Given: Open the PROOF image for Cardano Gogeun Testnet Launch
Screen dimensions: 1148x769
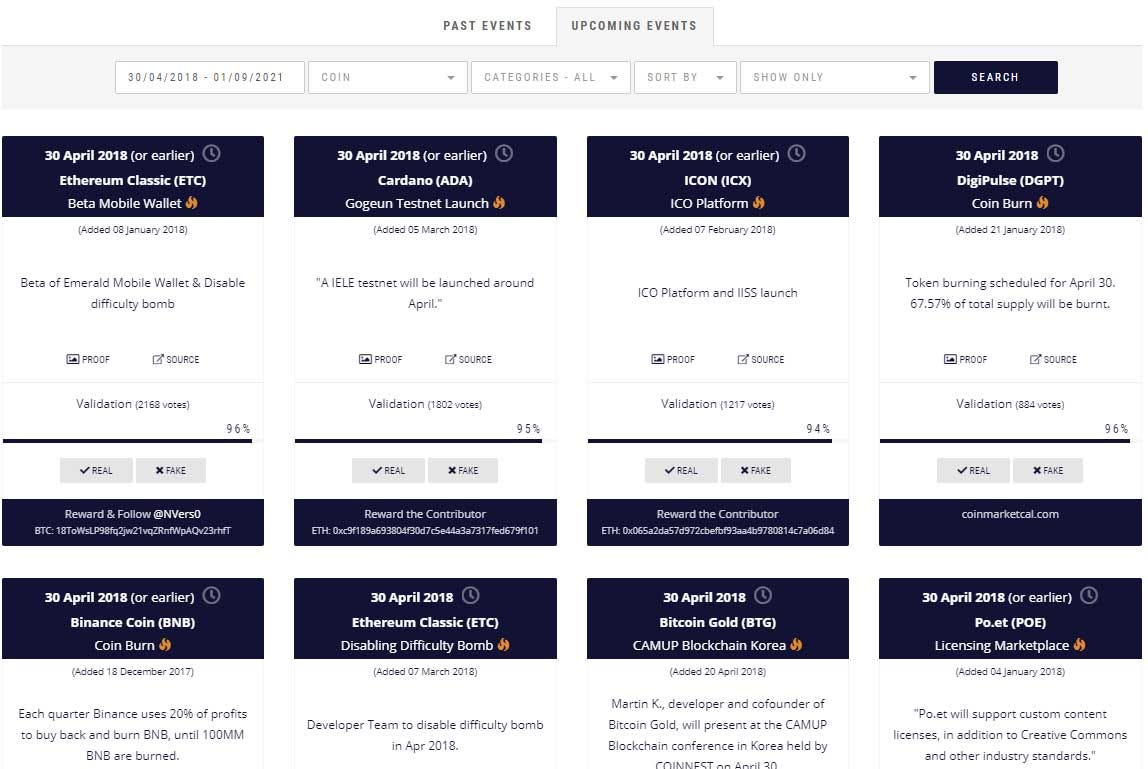Looking at the screenshot, I should click(x=380, y=359).
